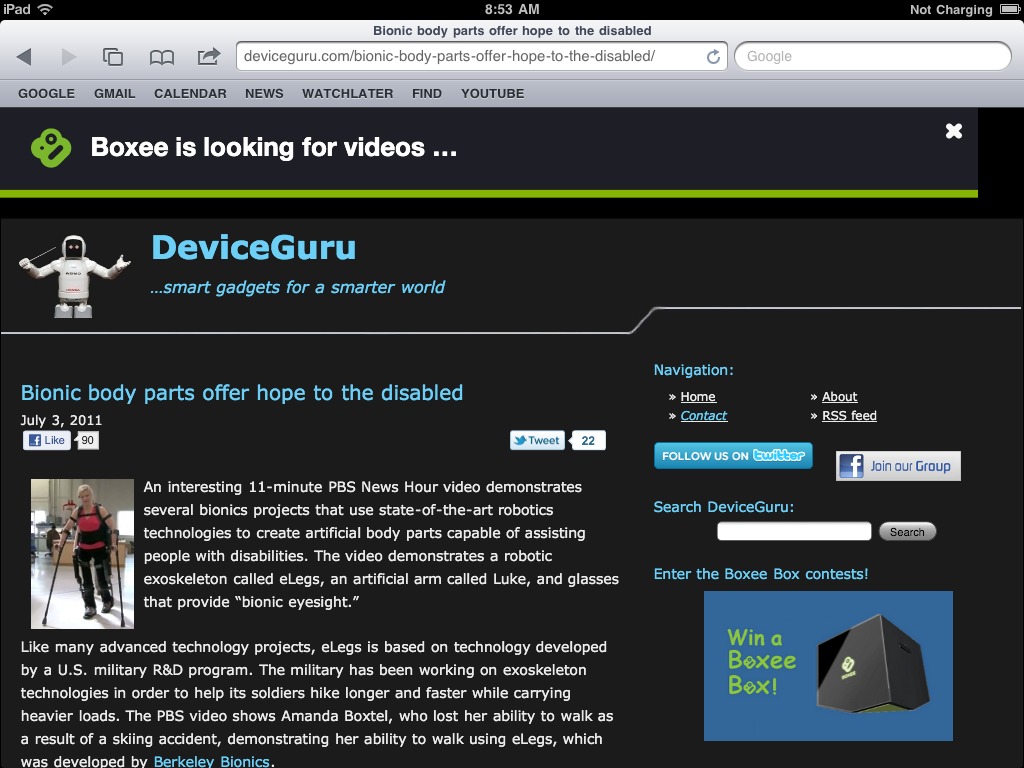Click the green Boxee logo icon
The image size is (1024, 768).
51,148
